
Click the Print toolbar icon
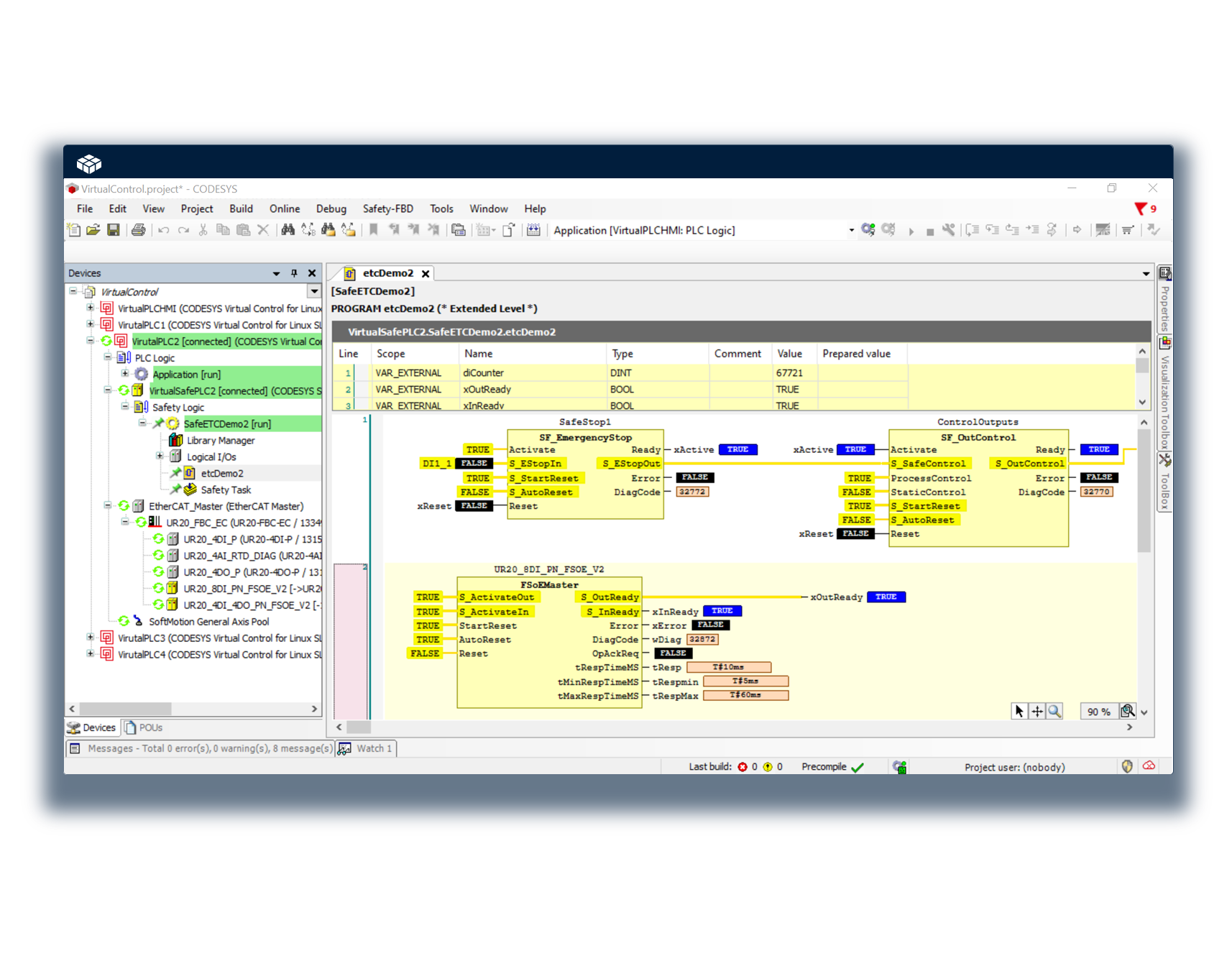(x=138, y=230)
